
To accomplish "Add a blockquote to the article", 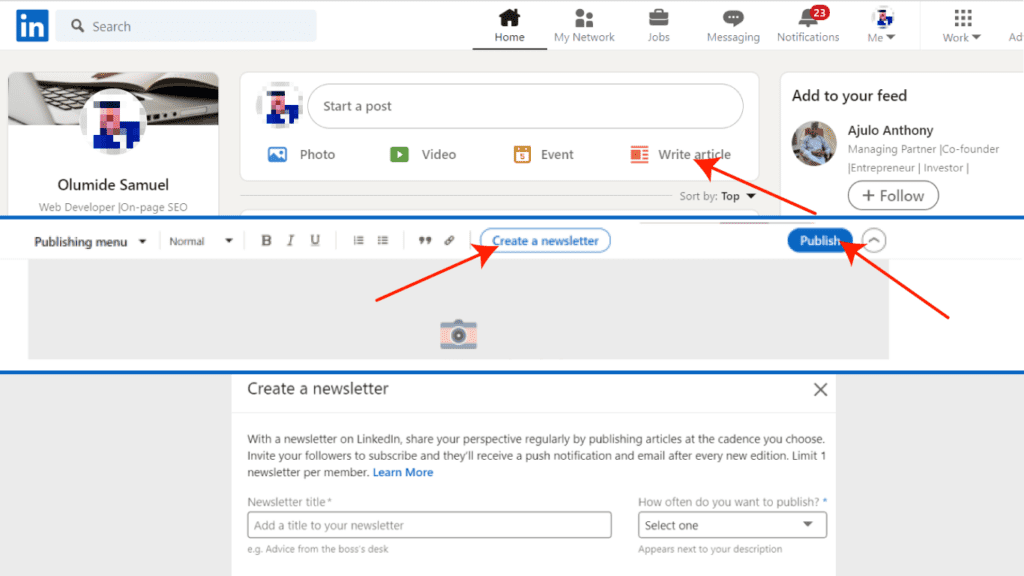I will click(x=424, y=240).
